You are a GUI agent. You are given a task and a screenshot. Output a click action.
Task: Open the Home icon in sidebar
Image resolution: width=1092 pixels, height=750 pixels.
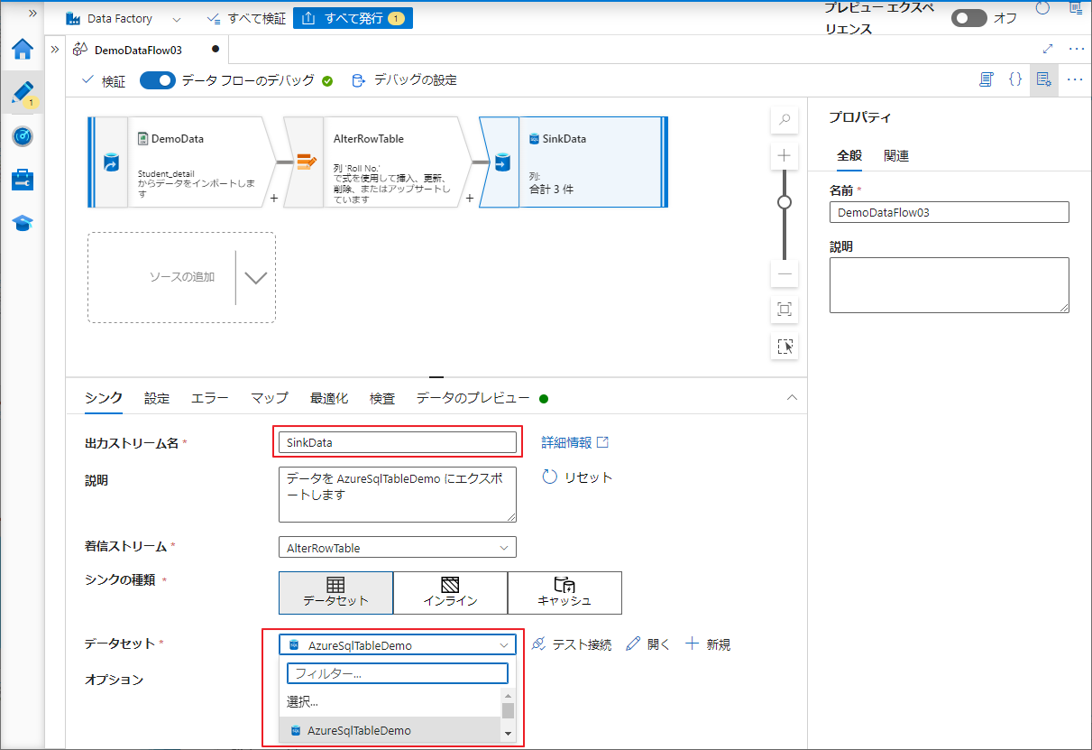(22, 49)
